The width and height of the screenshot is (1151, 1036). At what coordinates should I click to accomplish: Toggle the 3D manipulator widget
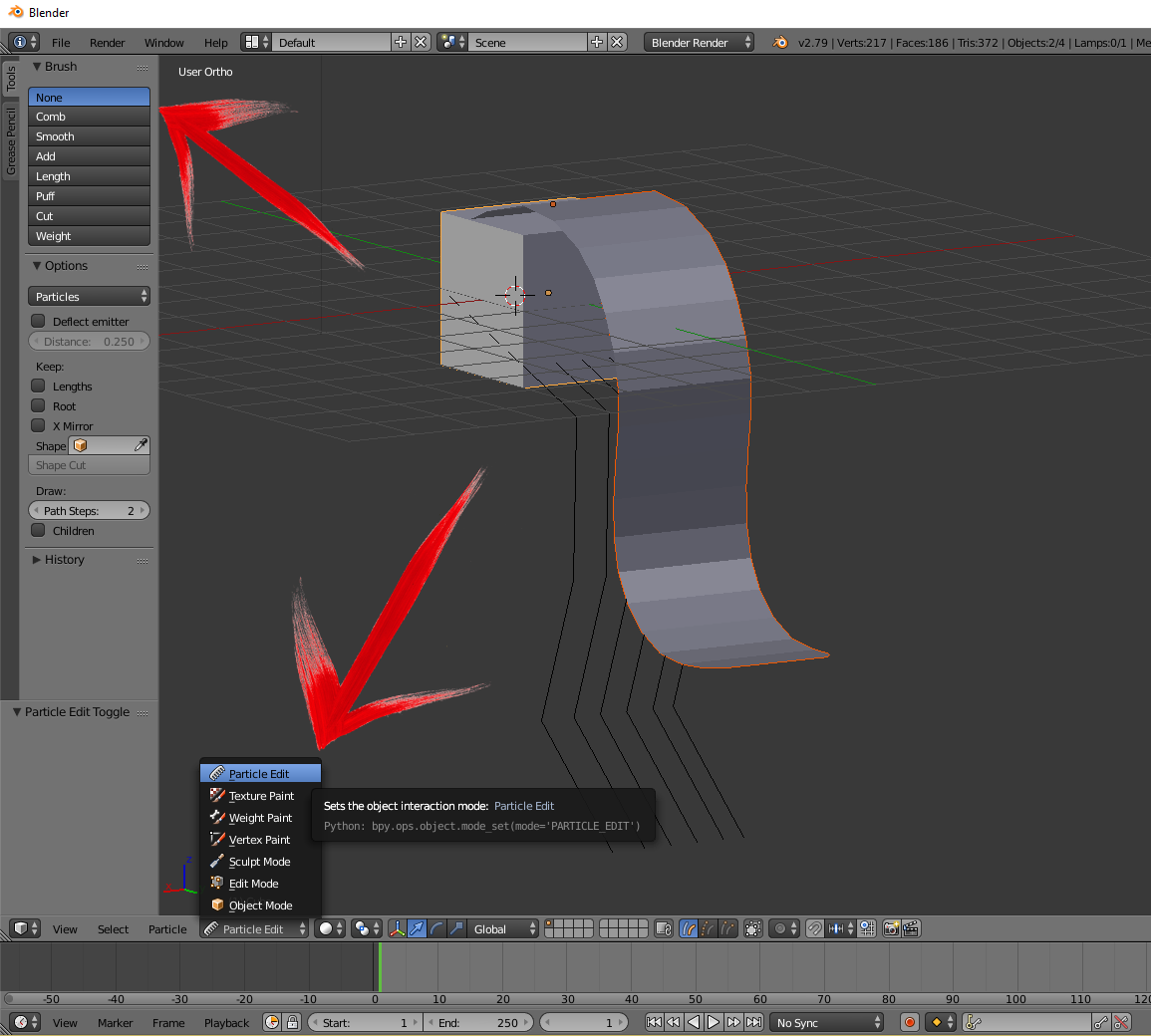click(x=398, y=928)
